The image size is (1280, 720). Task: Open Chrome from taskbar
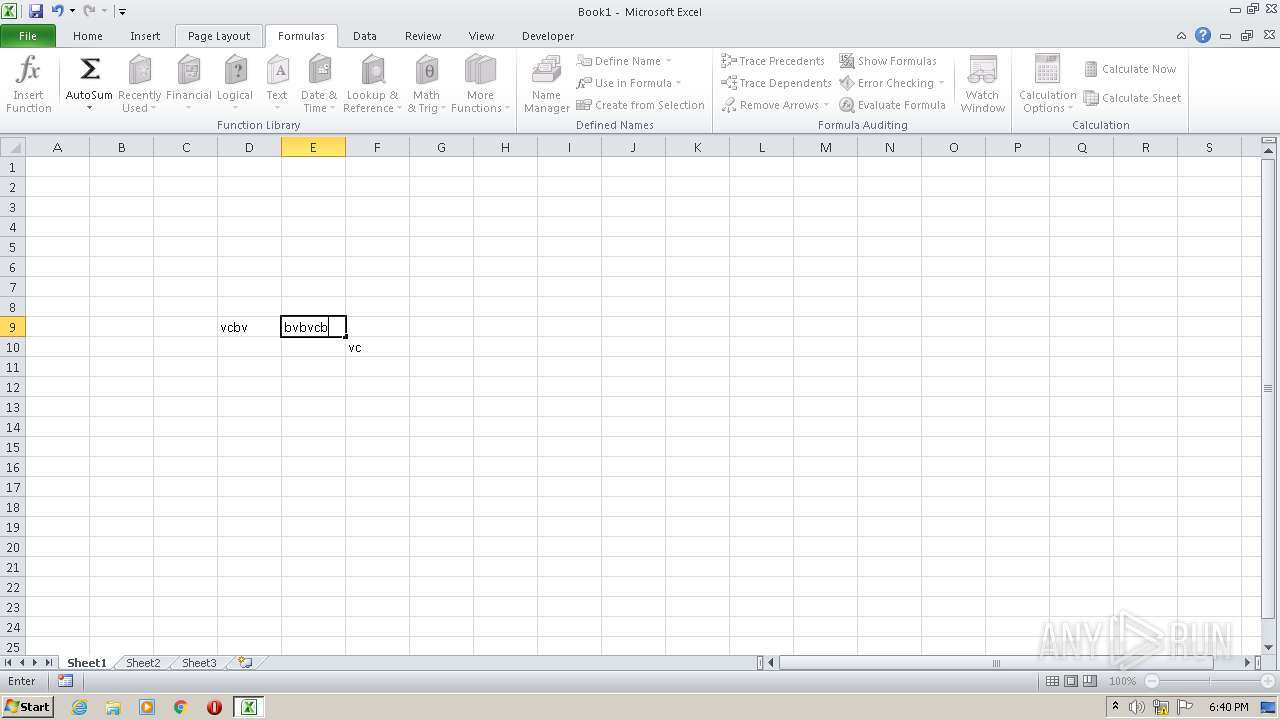coord(181,707)
